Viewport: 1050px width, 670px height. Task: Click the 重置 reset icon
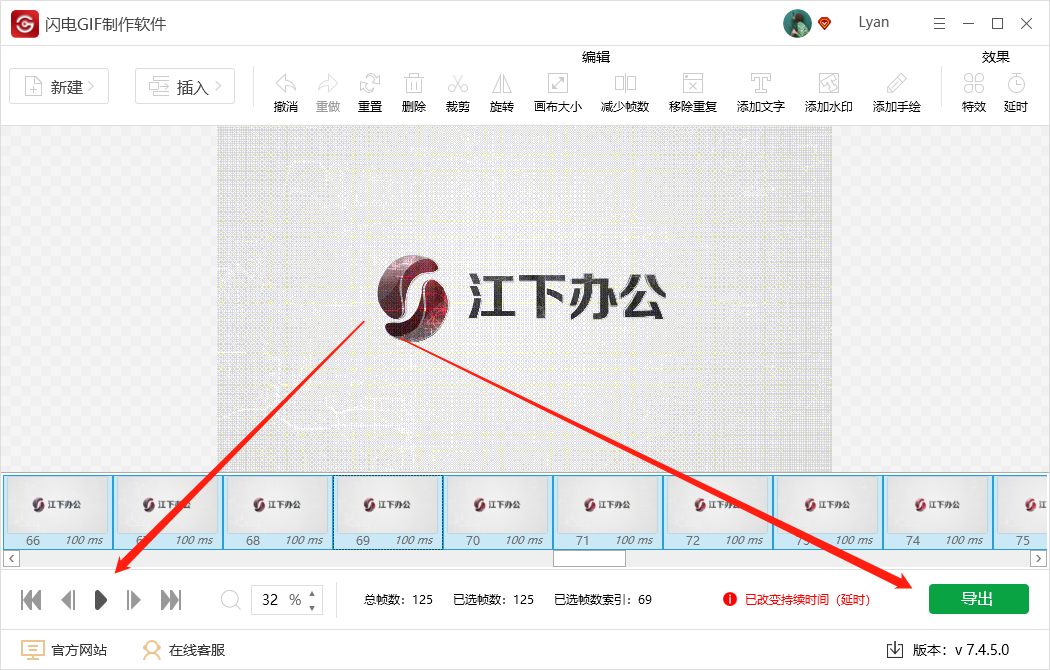[370, 84]
